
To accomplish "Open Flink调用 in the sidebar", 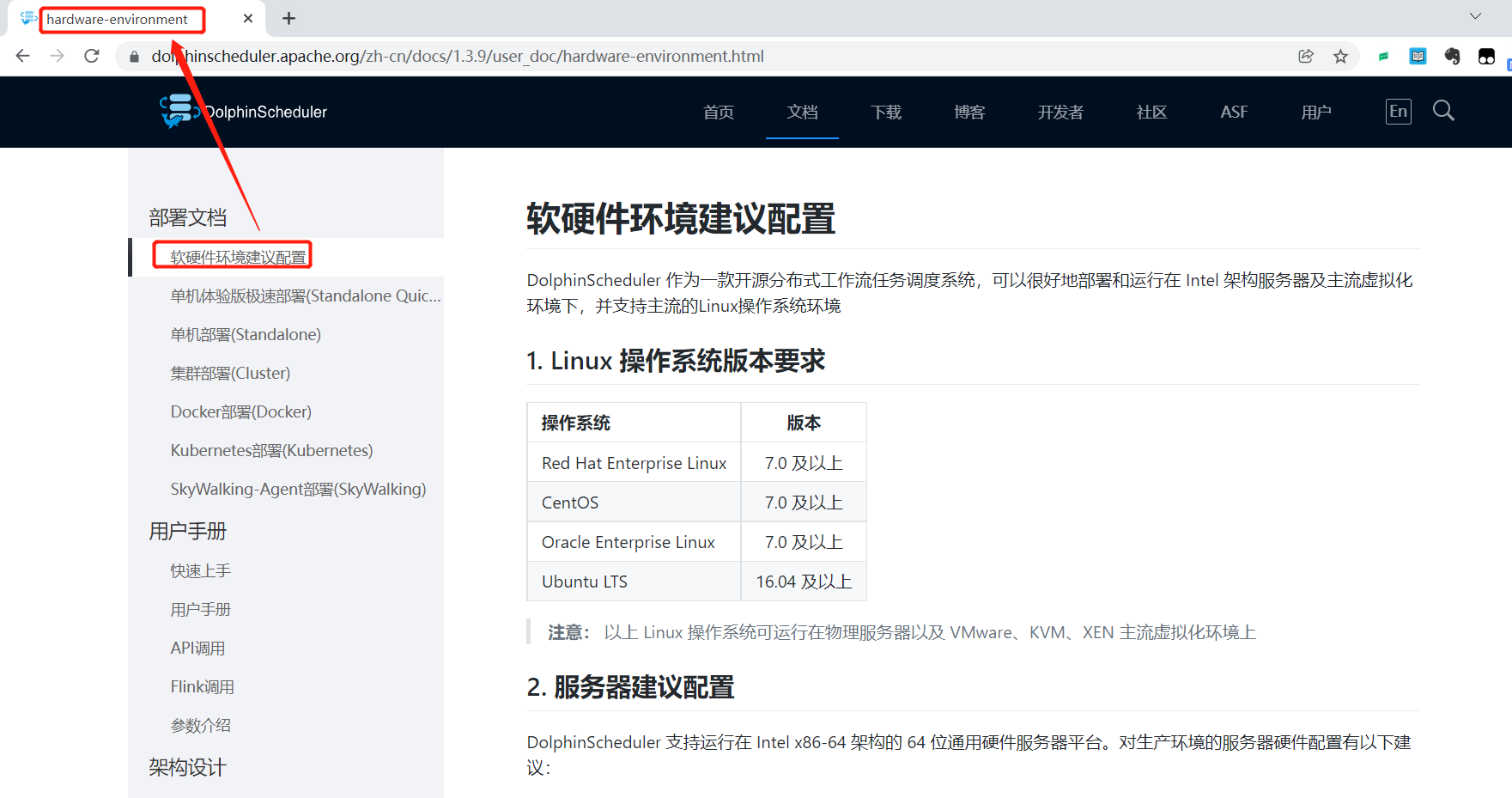I will [202, 687].
